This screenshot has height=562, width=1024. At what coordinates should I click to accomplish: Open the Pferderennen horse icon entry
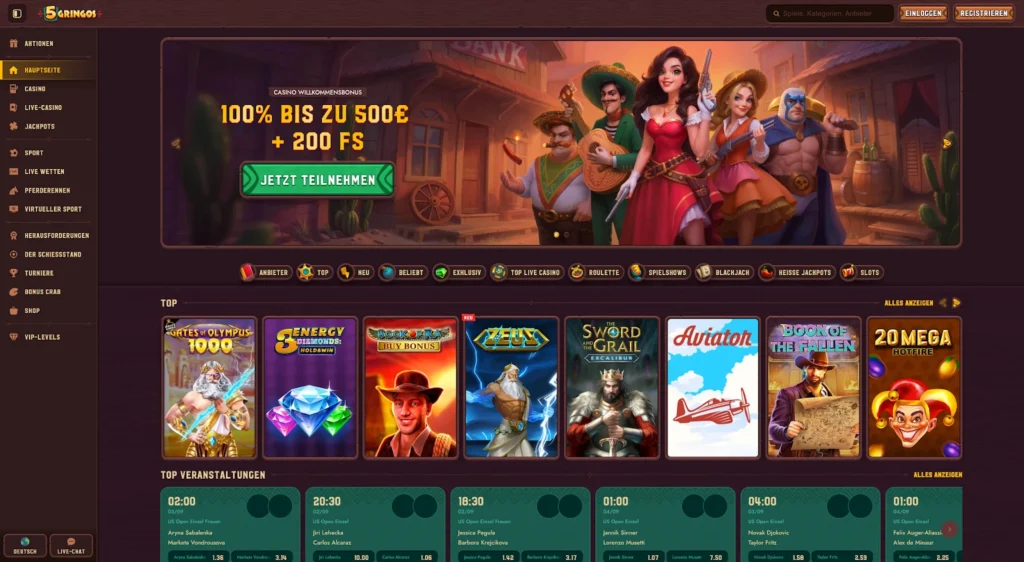click(14, 191)
